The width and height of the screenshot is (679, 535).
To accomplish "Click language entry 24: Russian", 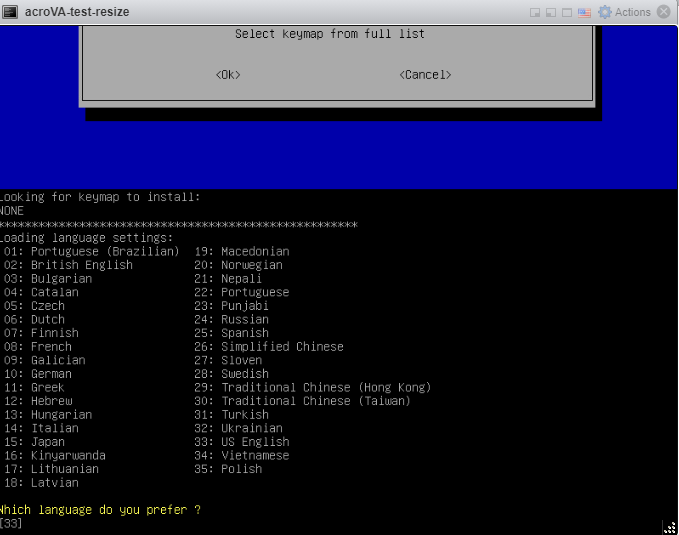I will pyautogui.click(x=231, y=320).
